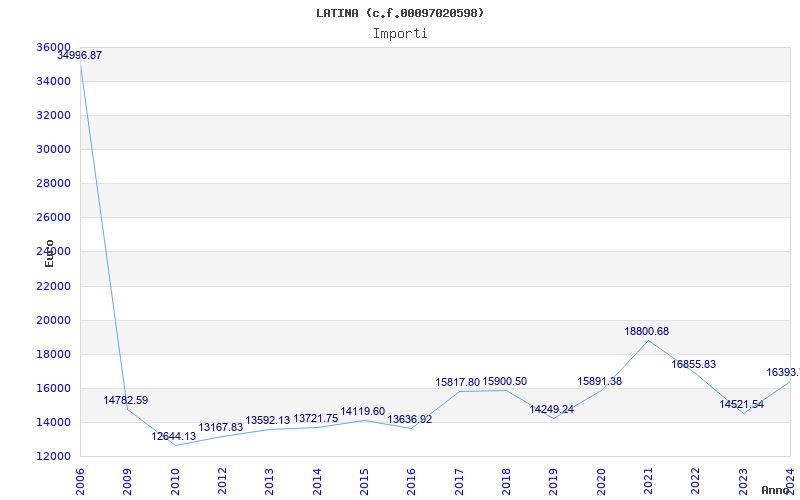Select the 13636.92 data label

coord(410,419)
